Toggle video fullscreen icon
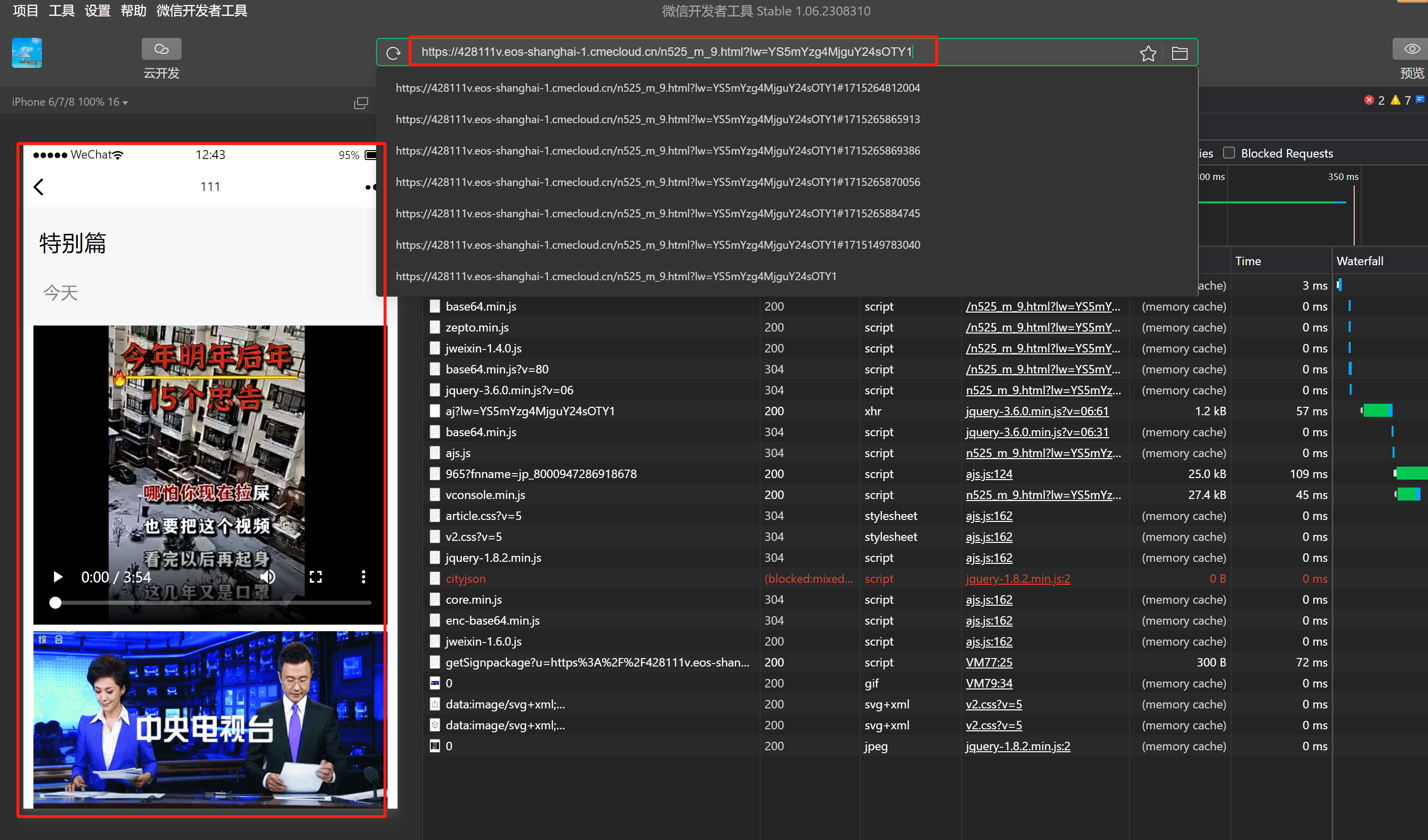Image resolution: width=1428 pixels, height=840 pixels. pos(316,577)
